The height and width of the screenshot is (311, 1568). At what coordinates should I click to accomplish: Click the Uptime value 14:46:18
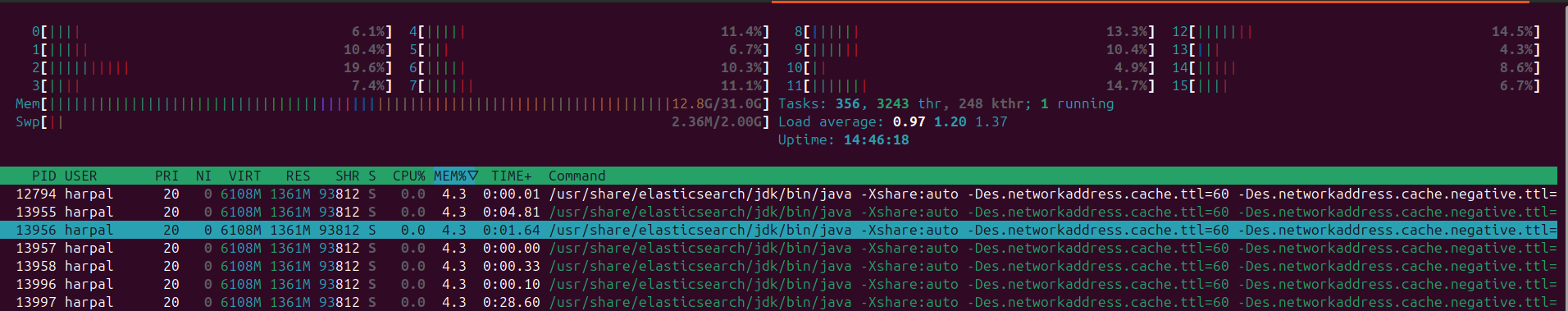(876, 139)
